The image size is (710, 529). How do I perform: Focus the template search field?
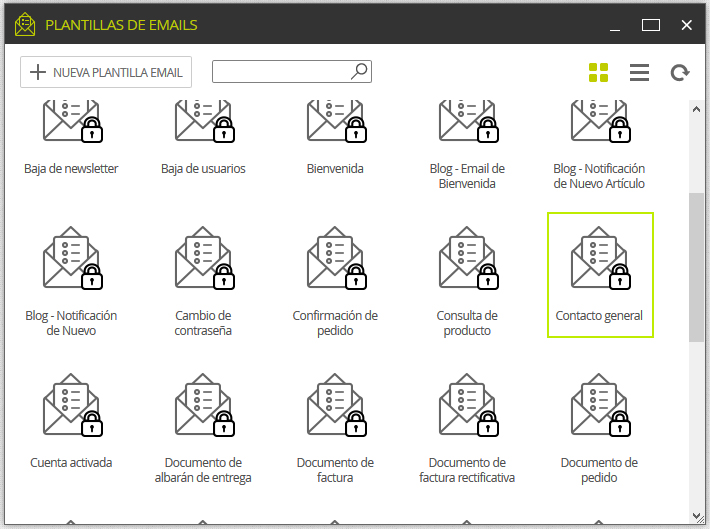(292, 72)
